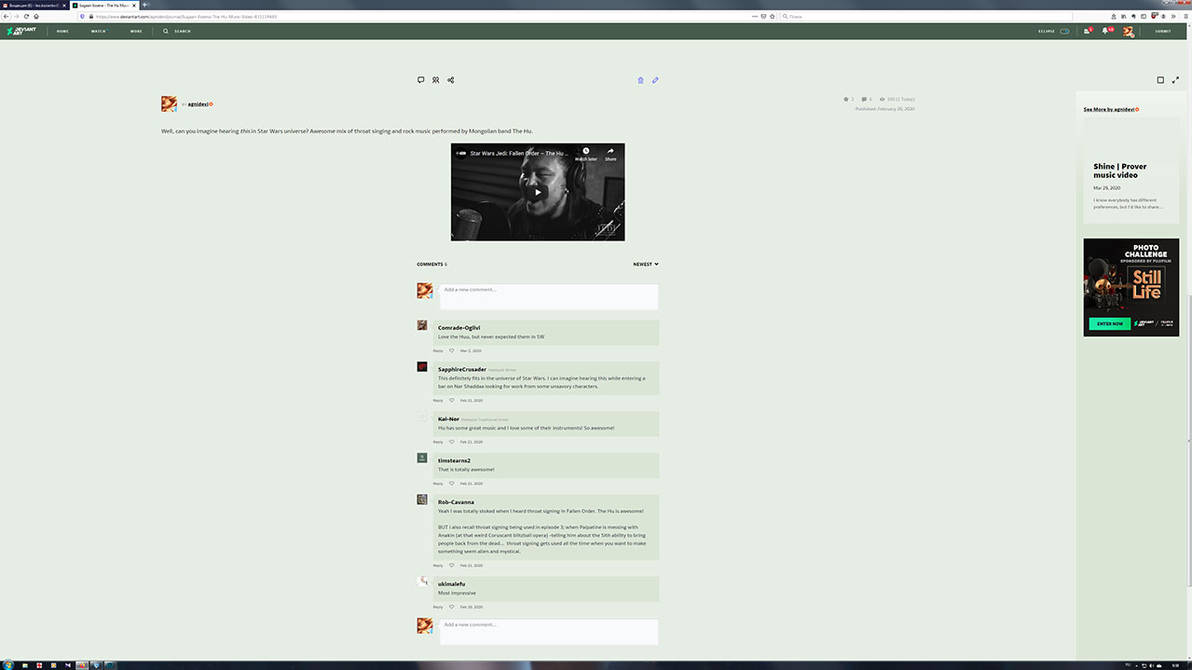The height and width of the screenshot is (670, 1192).
Task: Open the HOME nav item
Action: click(x=62, y=31)
